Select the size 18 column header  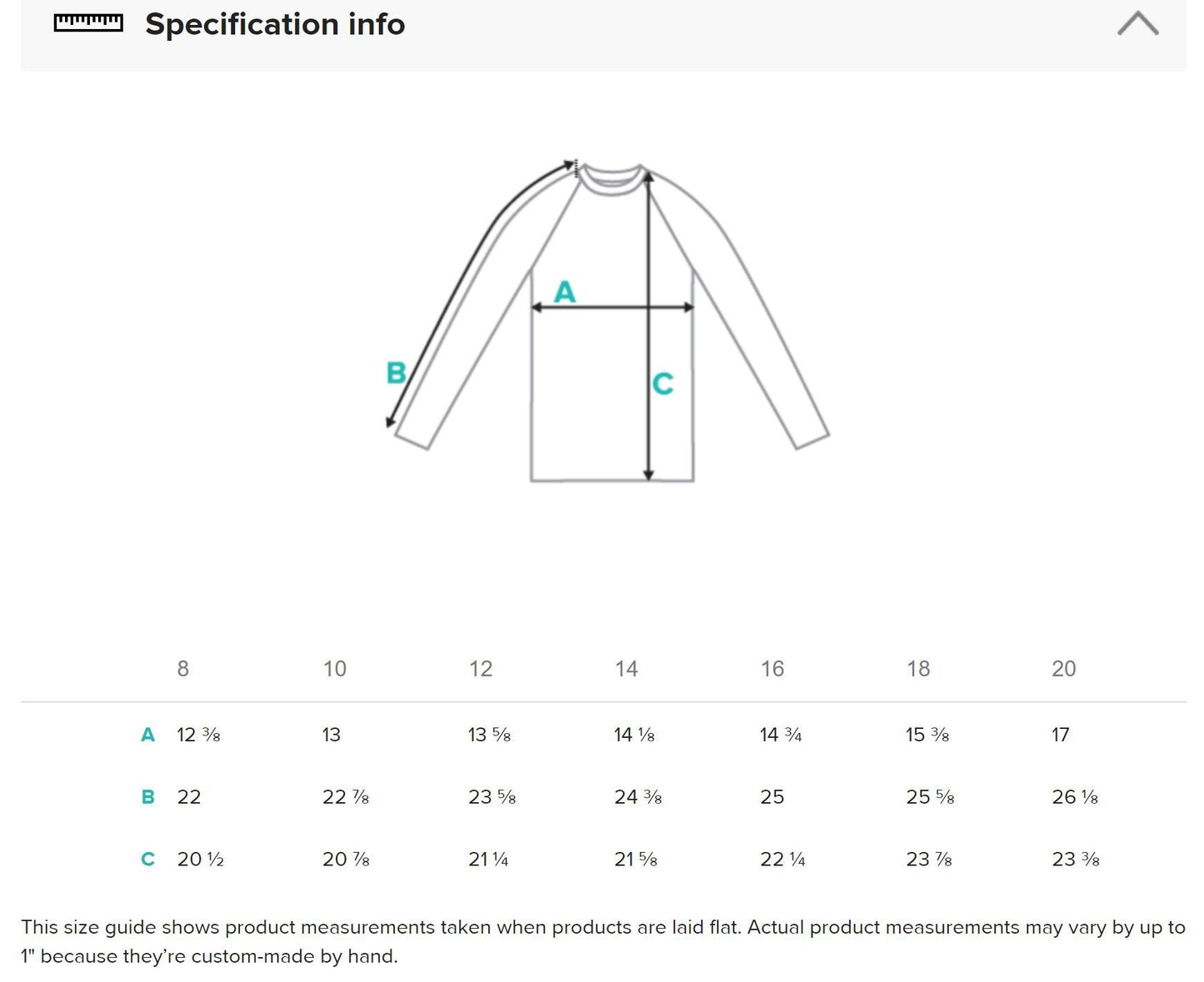click(918, 669)
